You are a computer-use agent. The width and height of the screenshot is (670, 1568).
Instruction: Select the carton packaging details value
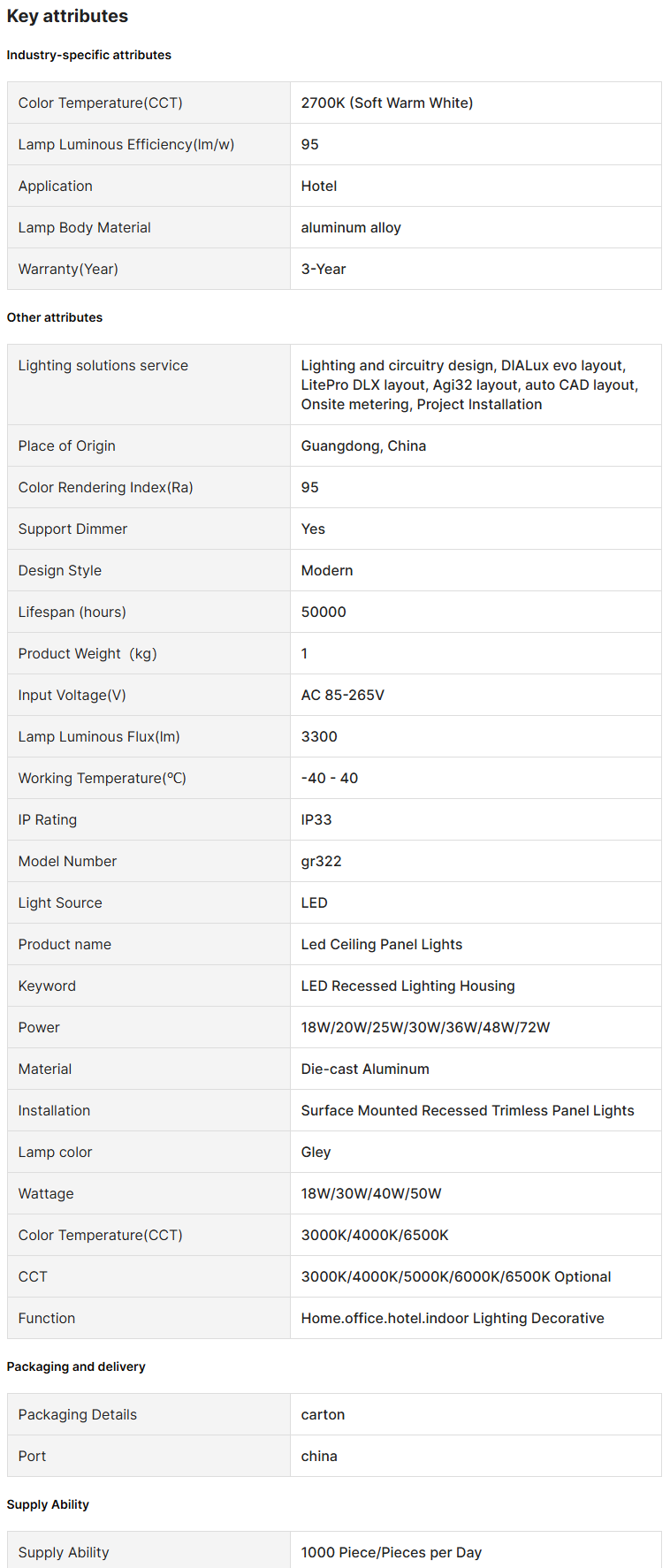coord(323,1414)
